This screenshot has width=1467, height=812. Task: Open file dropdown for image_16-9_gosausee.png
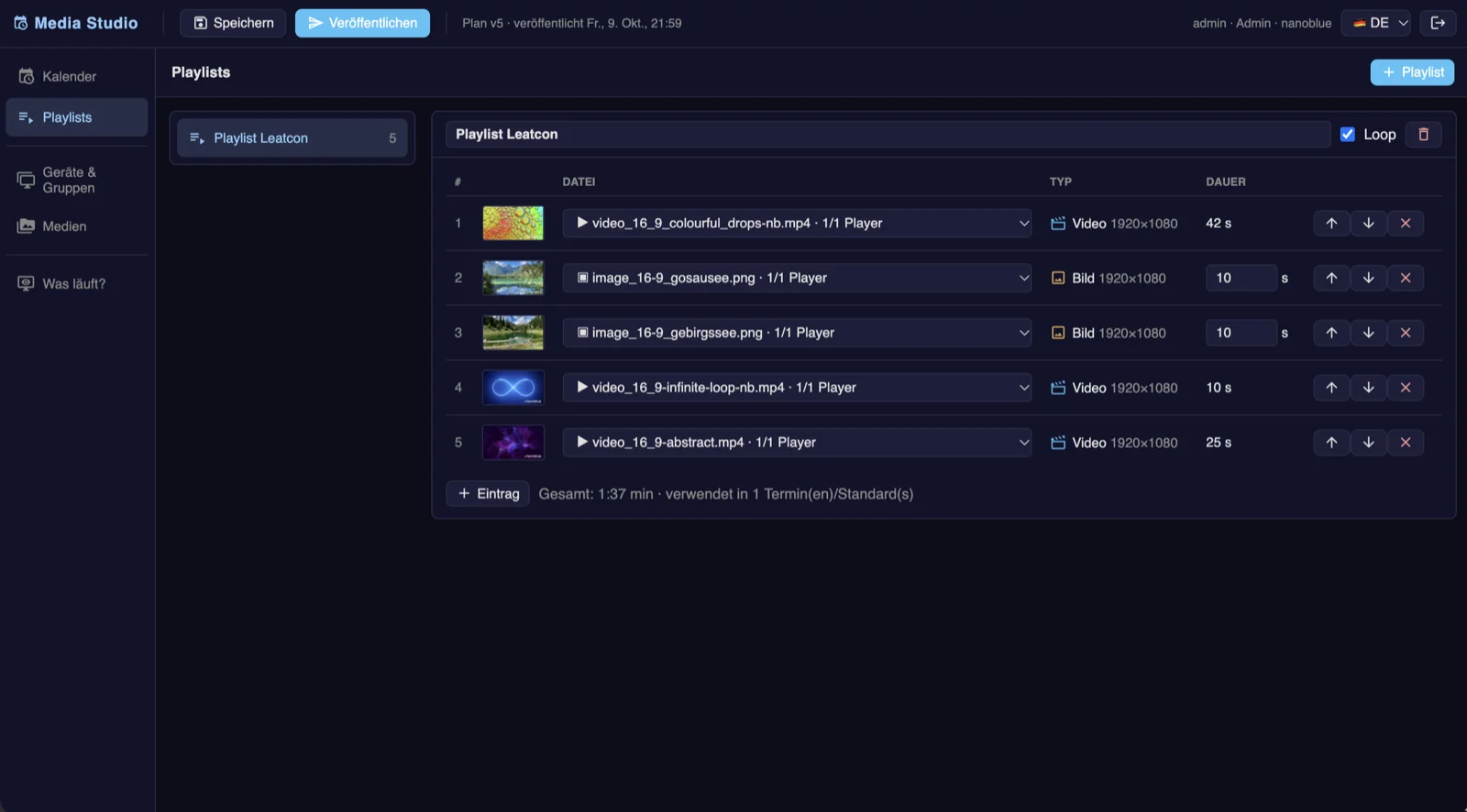(x=797, y=278)
